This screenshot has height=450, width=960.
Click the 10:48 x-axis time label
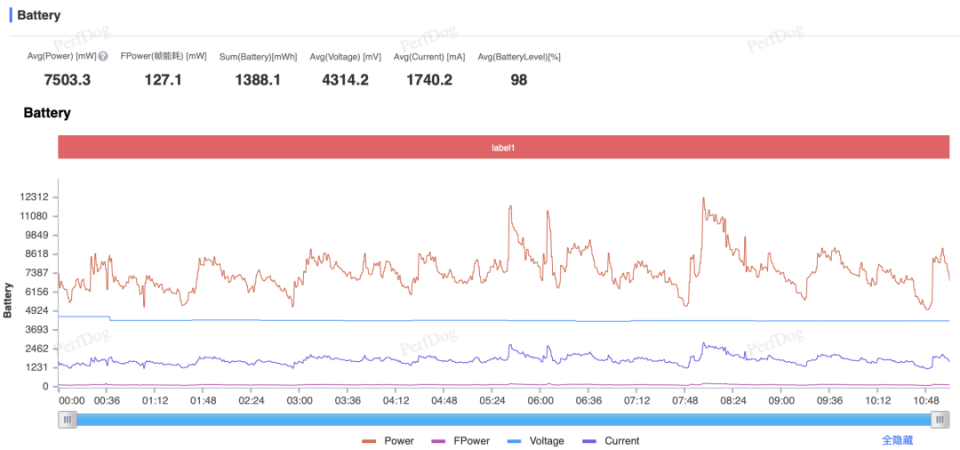(926, 401)
